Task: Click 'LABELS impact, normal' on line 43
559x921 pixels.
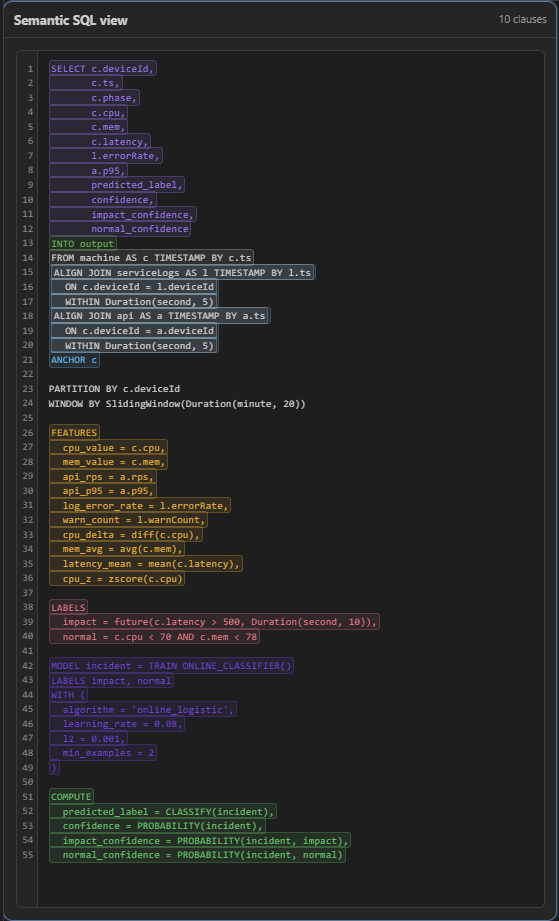Action: [112, 680]
